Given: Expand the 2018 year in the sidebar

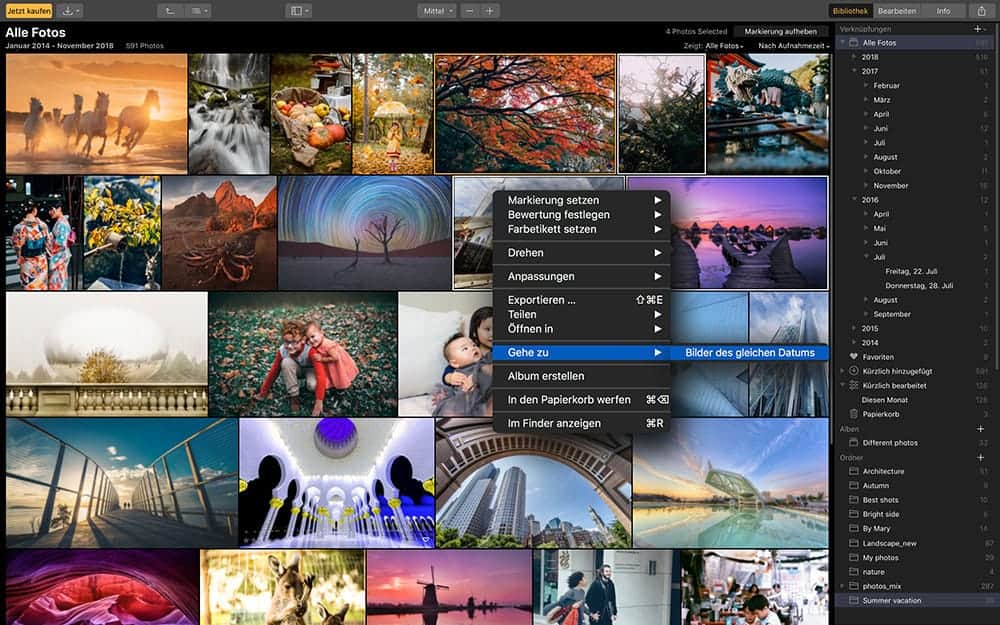Looking at the screenshot, I should click(x=855, y=58).
